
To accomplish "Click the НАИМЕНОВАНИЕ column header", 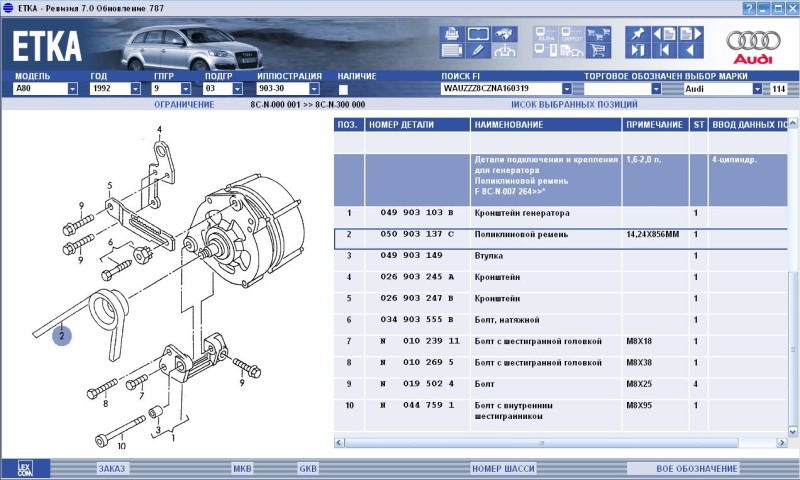I will tap(546, 124).
